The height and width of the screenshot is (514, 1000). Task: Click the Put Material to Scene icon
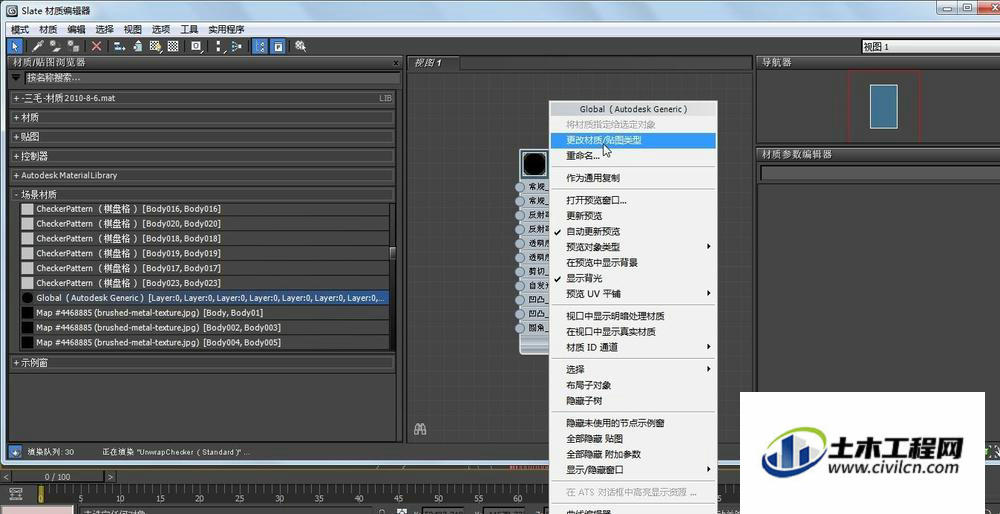click(55, 46)
